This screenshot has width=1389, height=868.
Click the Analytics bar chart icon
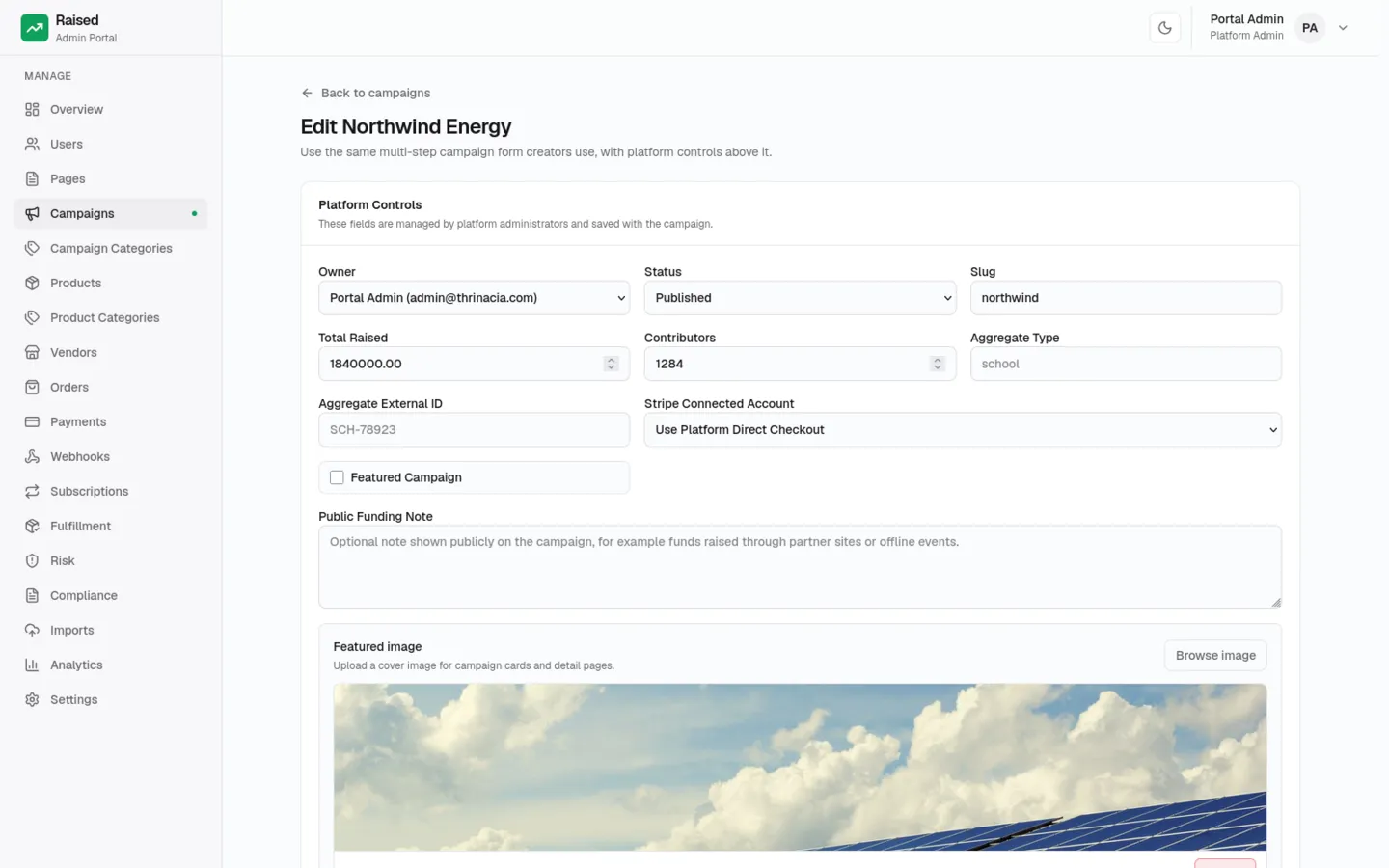32,665
